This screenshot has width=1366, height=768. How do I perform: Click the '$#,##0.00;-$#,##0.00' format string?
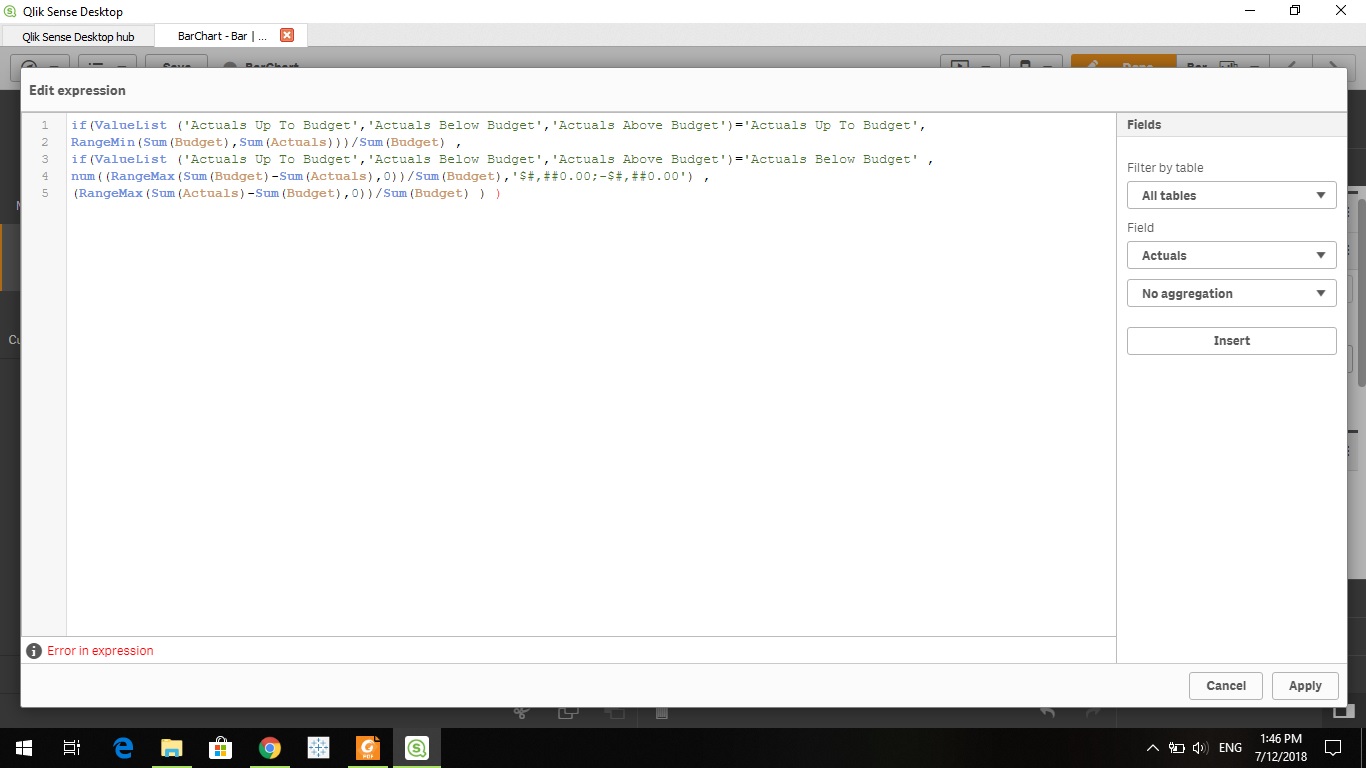click(x=603, y=177)
